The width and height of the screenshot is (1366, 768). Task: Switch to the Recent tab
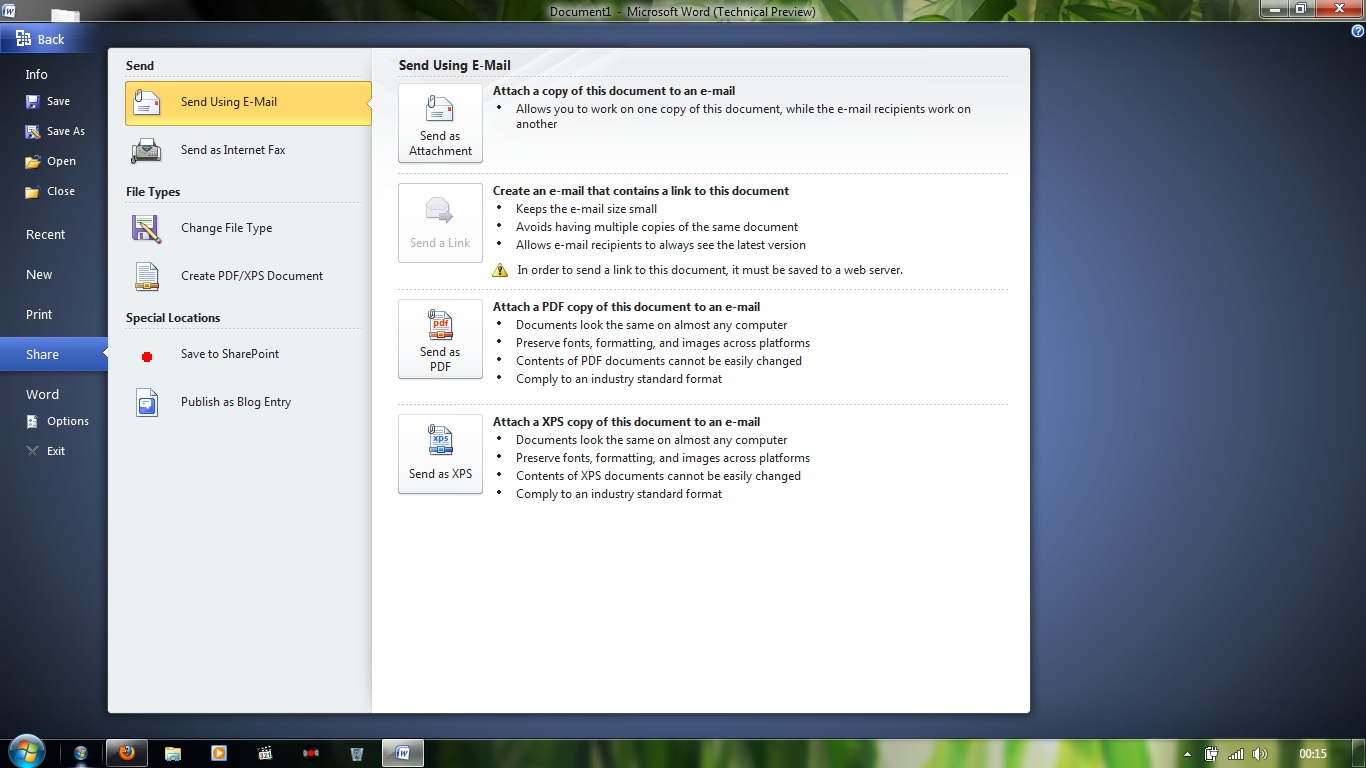tap(45, 234)
